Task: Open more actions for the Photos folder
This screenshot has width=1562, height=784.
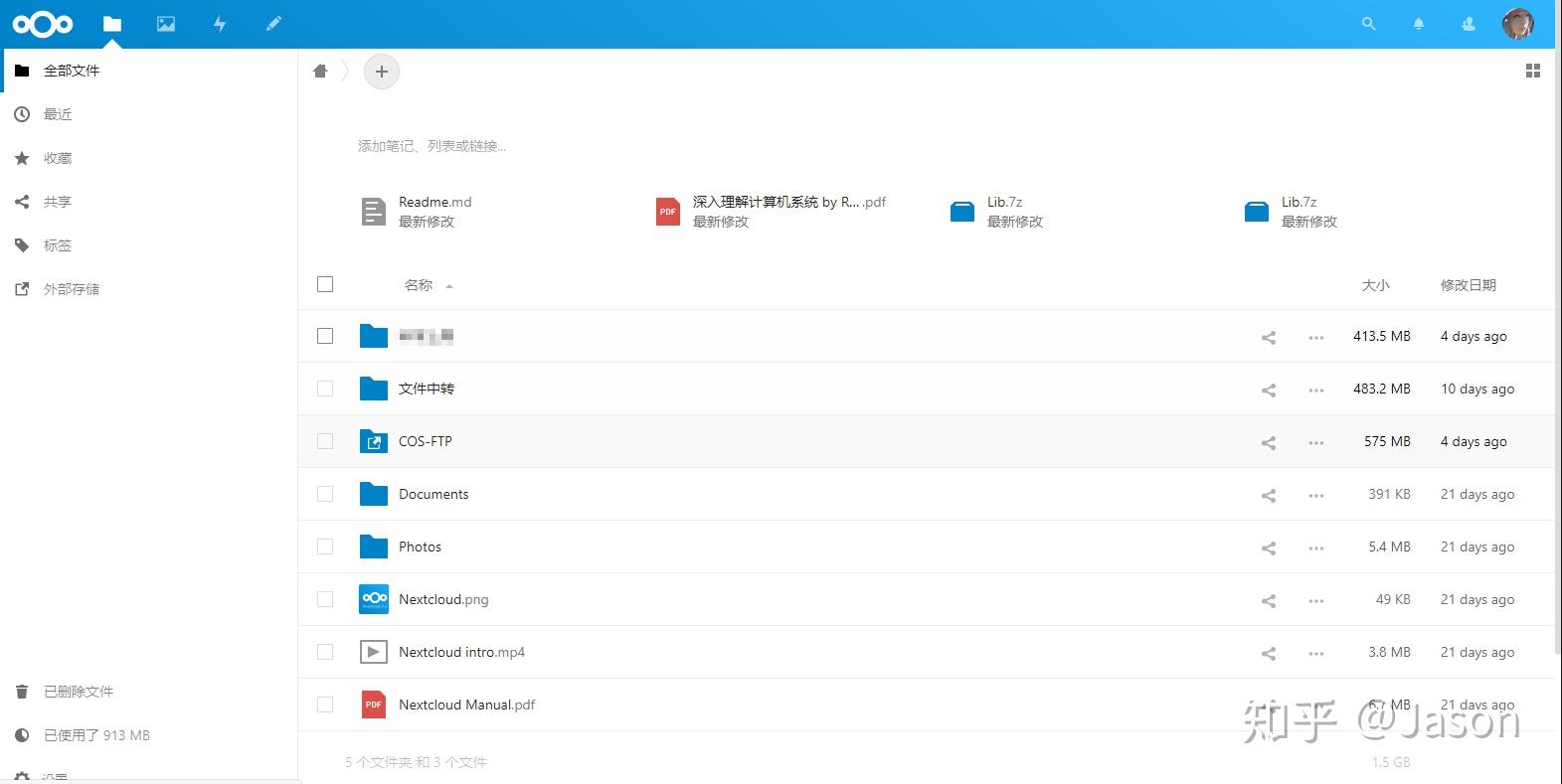Action: [1316, 548]
